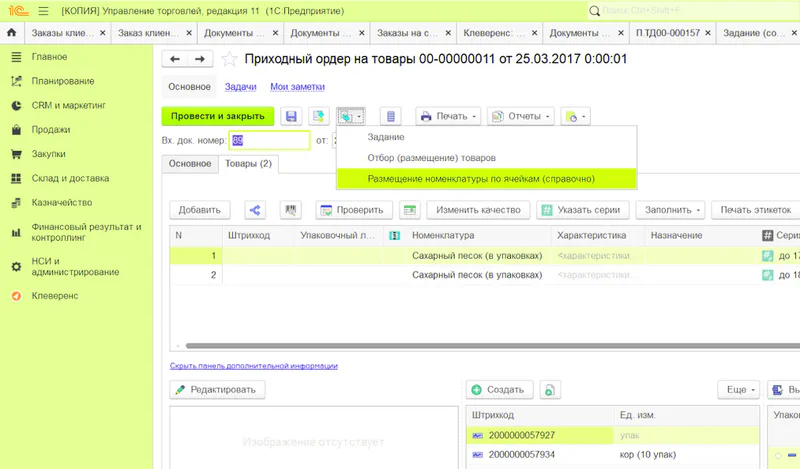Click the barcode scanner icon in the table toolbar
This screenshot has height=469, width=800.
[x=292, y=210]
